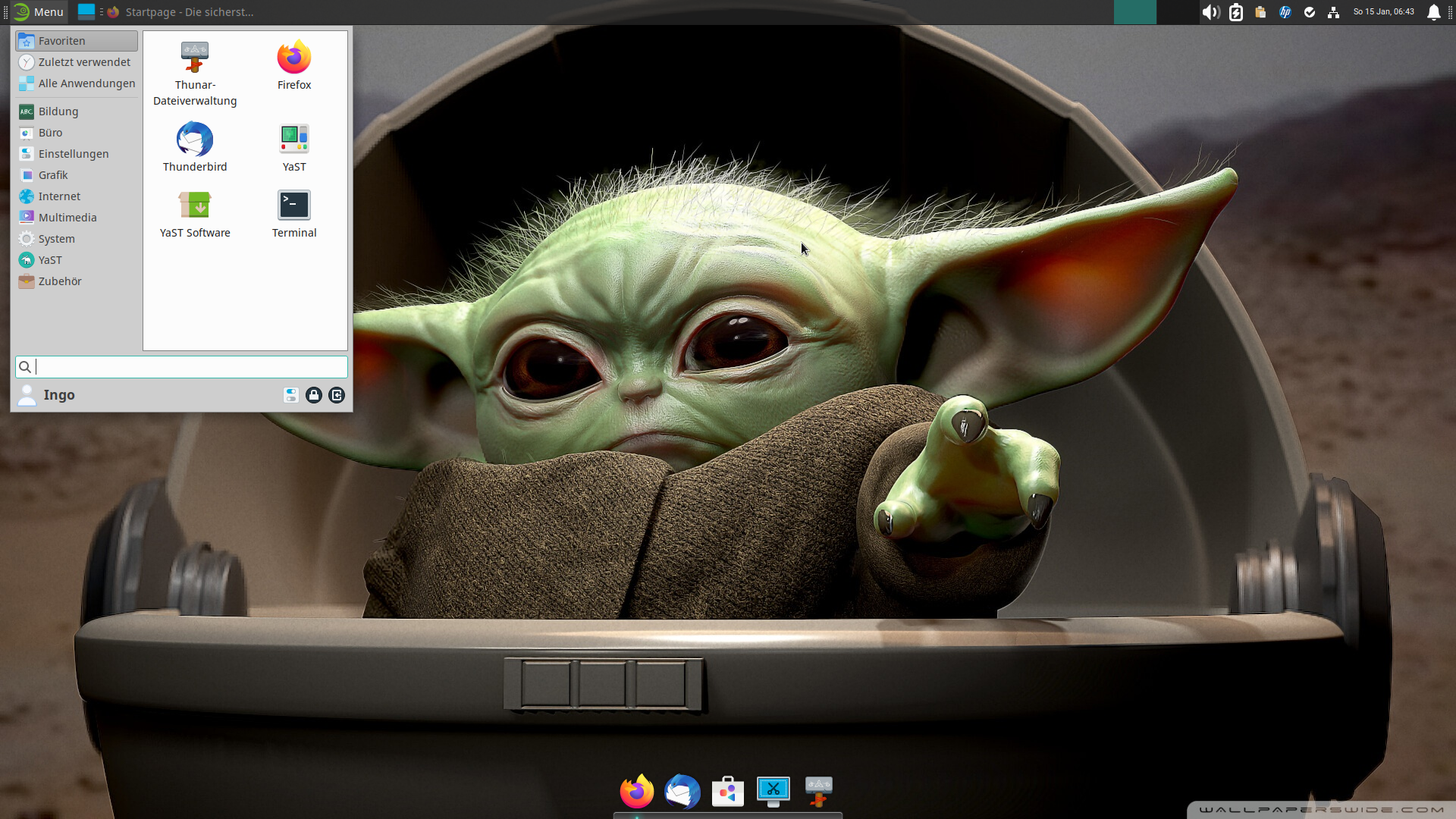Launch Thunderbird from the bottom dock
The image size is (1456, 819).
pyautogui.click(x=682, y=791)
